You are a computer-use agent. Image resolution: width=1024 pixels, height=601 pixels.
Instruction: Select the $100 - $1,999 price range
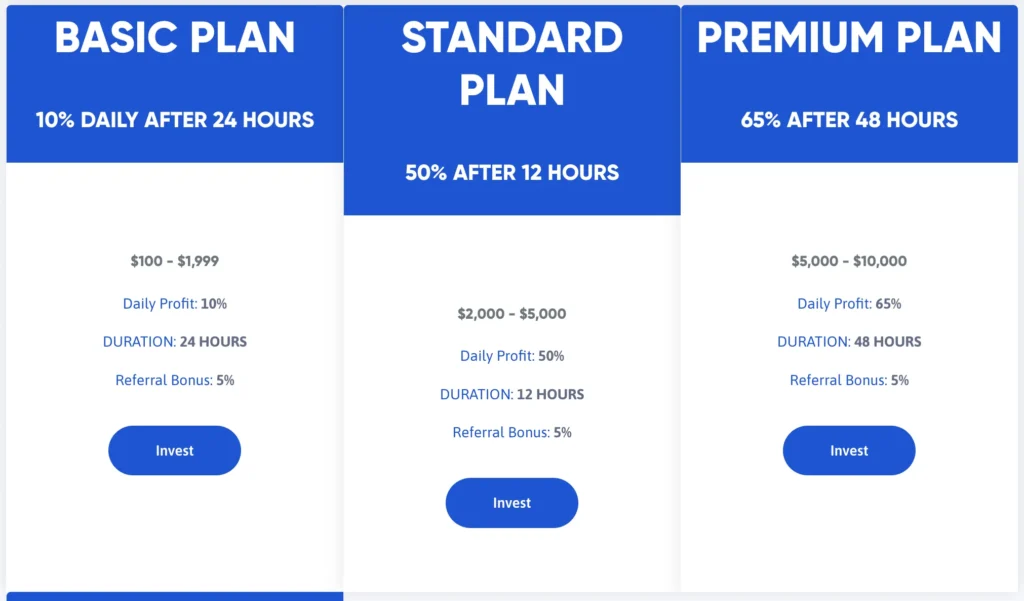point(175,261)
